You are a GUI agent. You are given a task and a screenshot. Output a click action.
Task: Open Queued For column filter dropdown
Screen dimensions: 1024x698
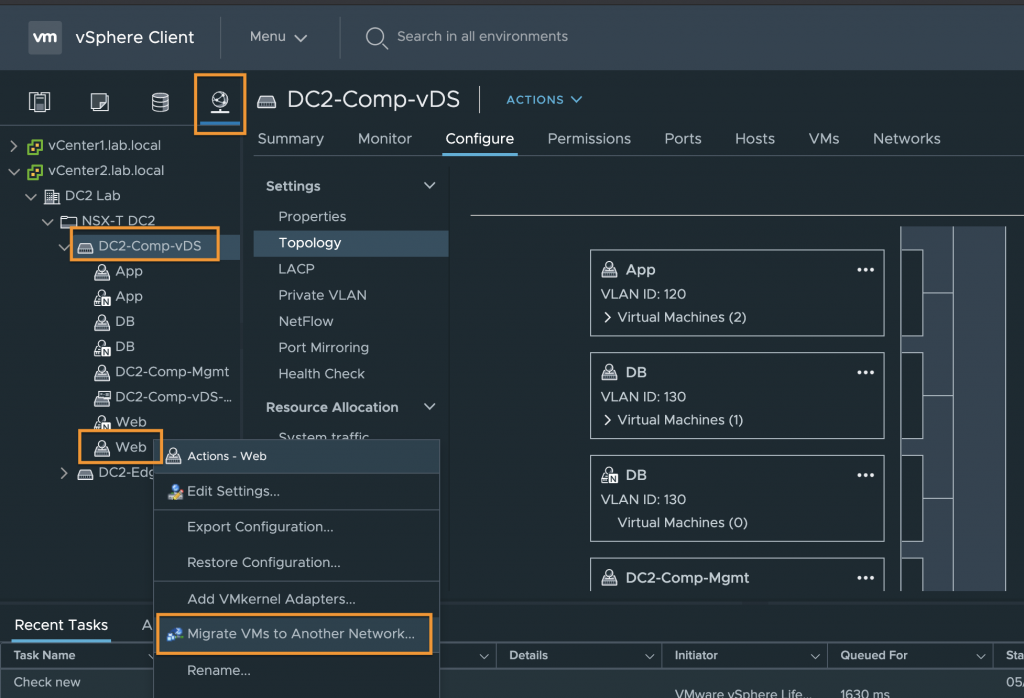click(980, 656)
